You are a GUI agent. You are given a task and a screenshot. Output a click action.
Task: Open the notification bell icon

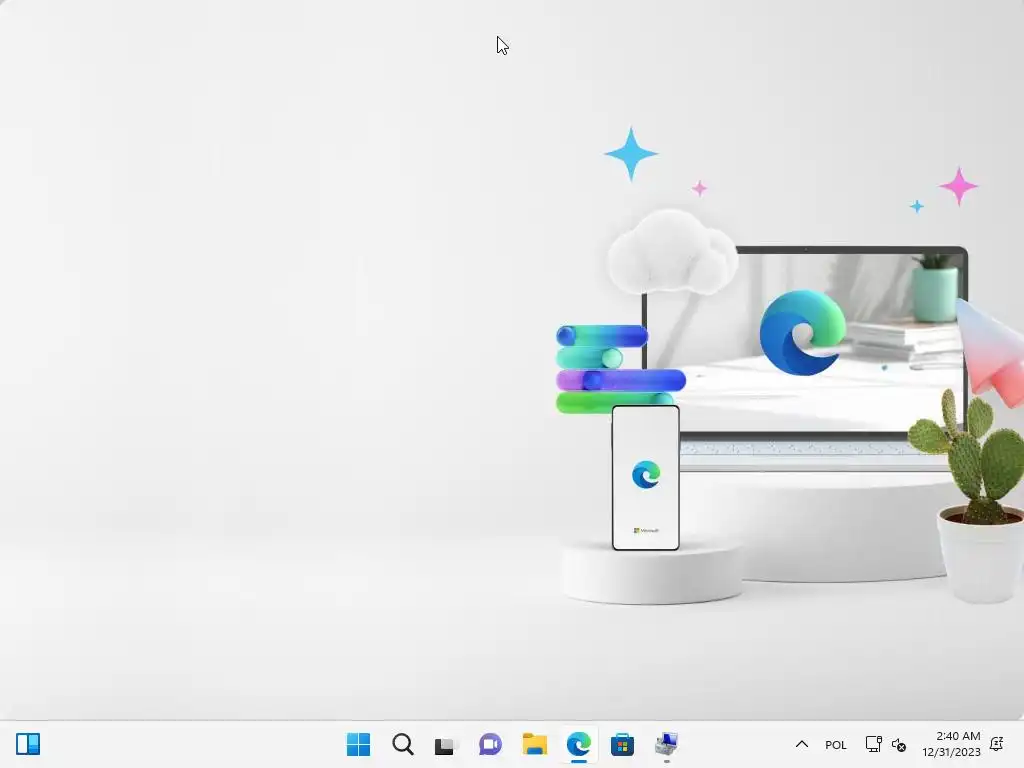click(x=997, y=744)
